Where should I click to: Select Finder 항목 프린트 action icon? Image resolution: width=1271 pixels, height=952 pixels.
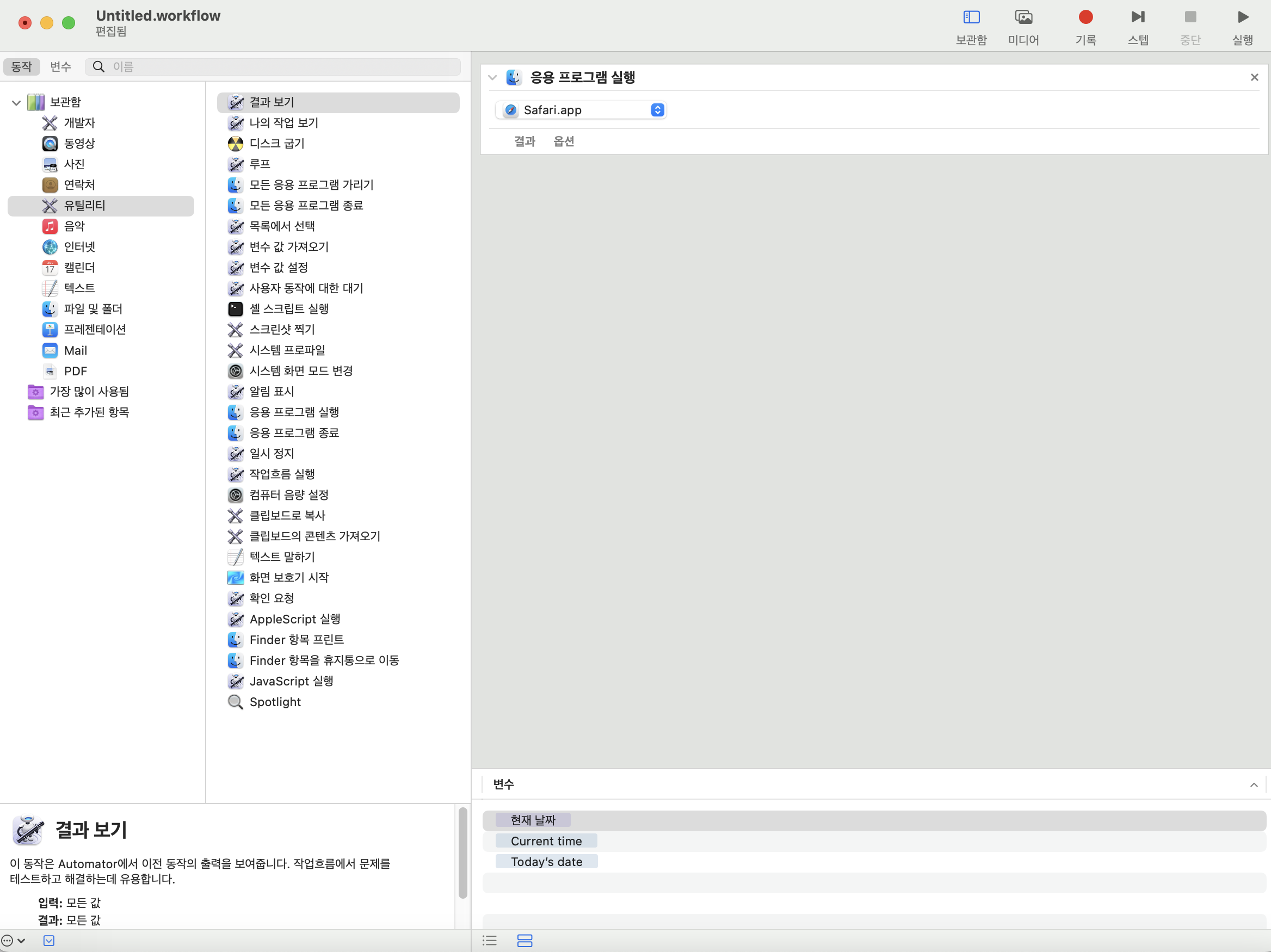[236, 640]
